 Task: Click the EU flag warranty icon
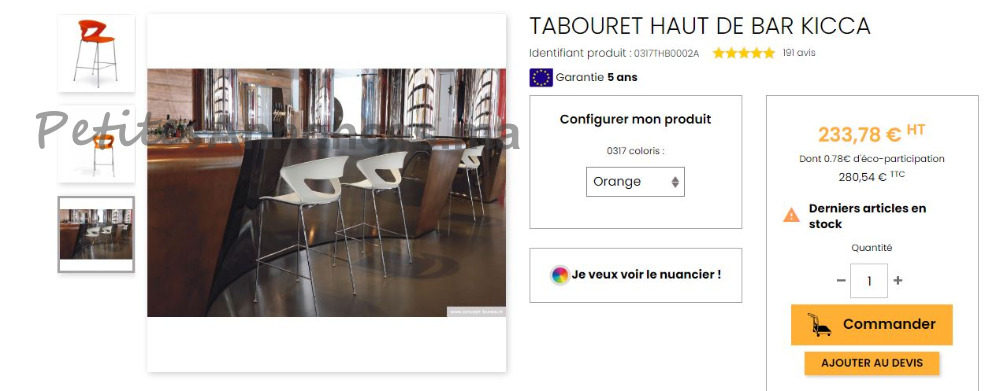coord(541,77)
